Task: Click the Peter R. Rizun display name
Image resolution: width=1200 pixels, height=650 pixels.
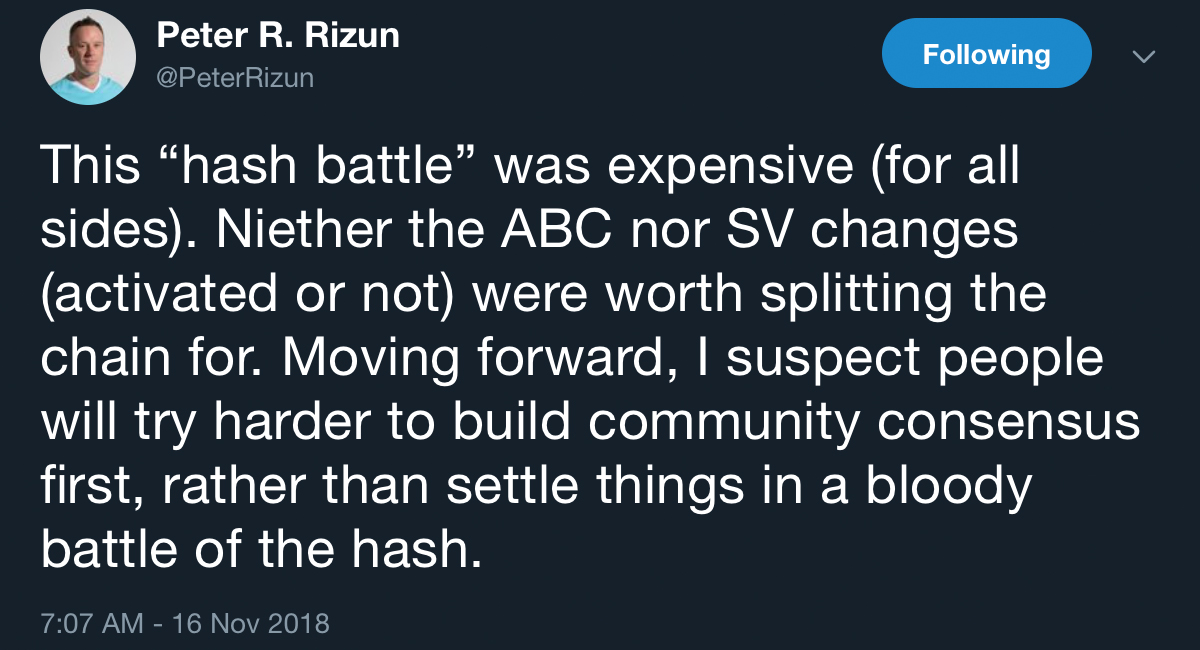Action: [x=278, y=36]
